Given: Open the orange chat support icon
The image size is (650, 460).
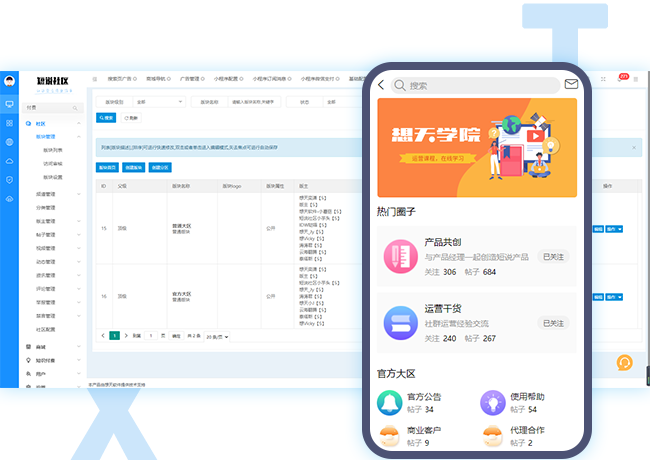Looking at the screenshot, I should pos(624,363).
